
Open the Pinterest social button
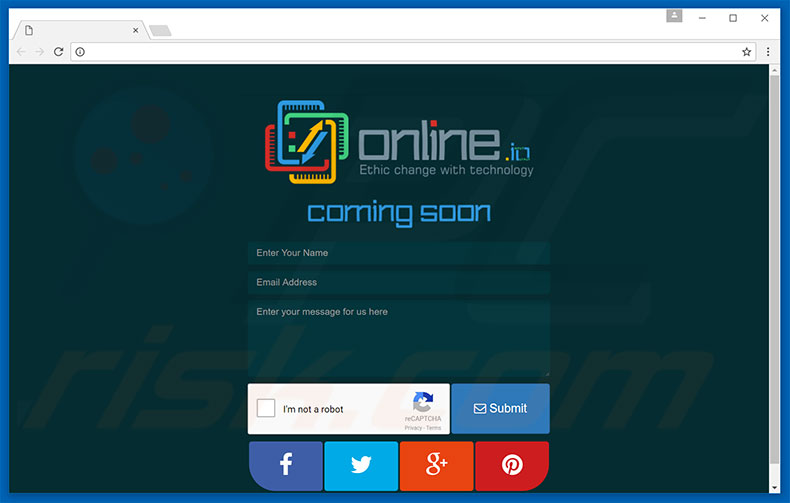click(512, 466)
